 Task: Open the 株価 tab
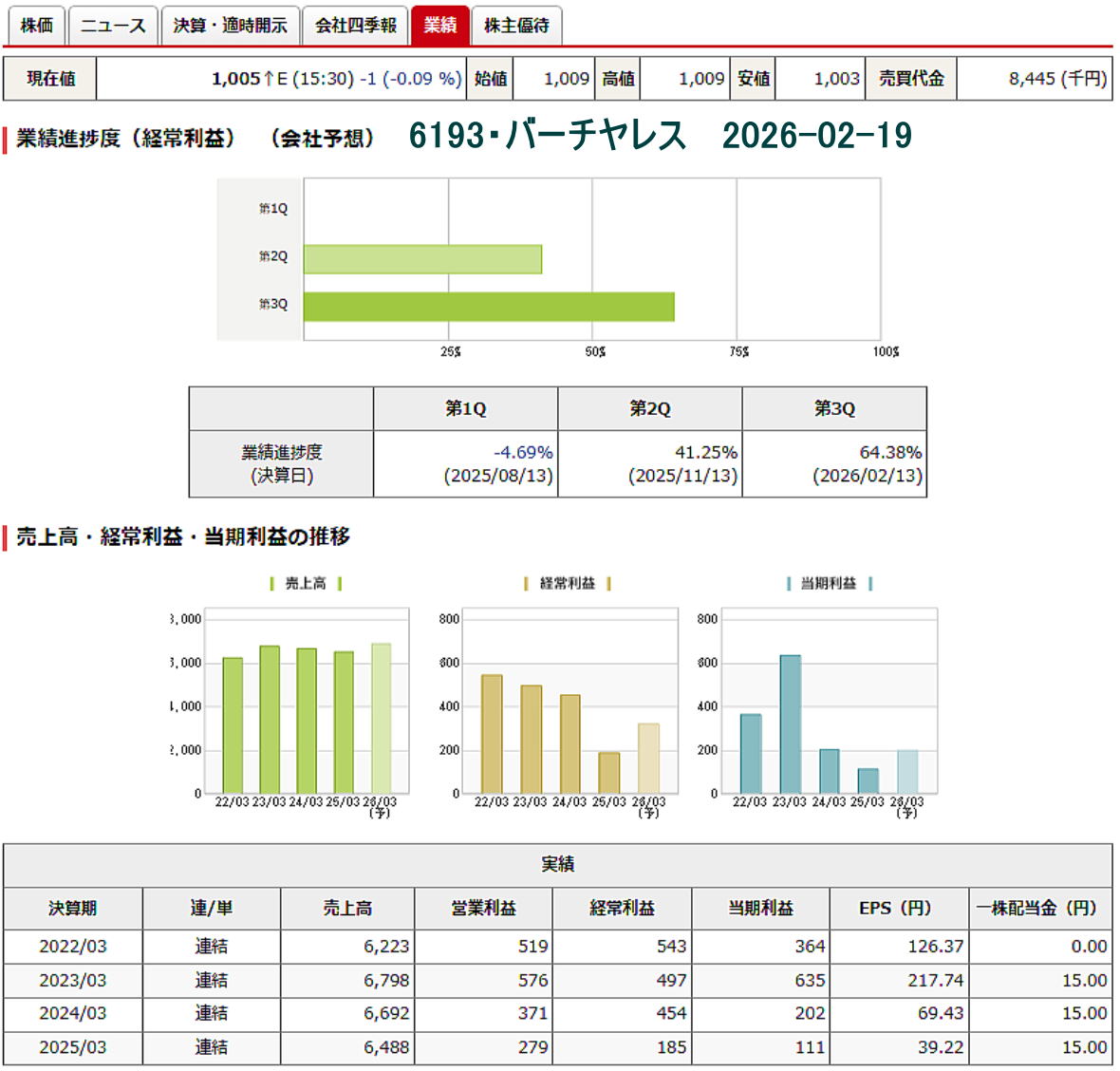tap(36, 26)
